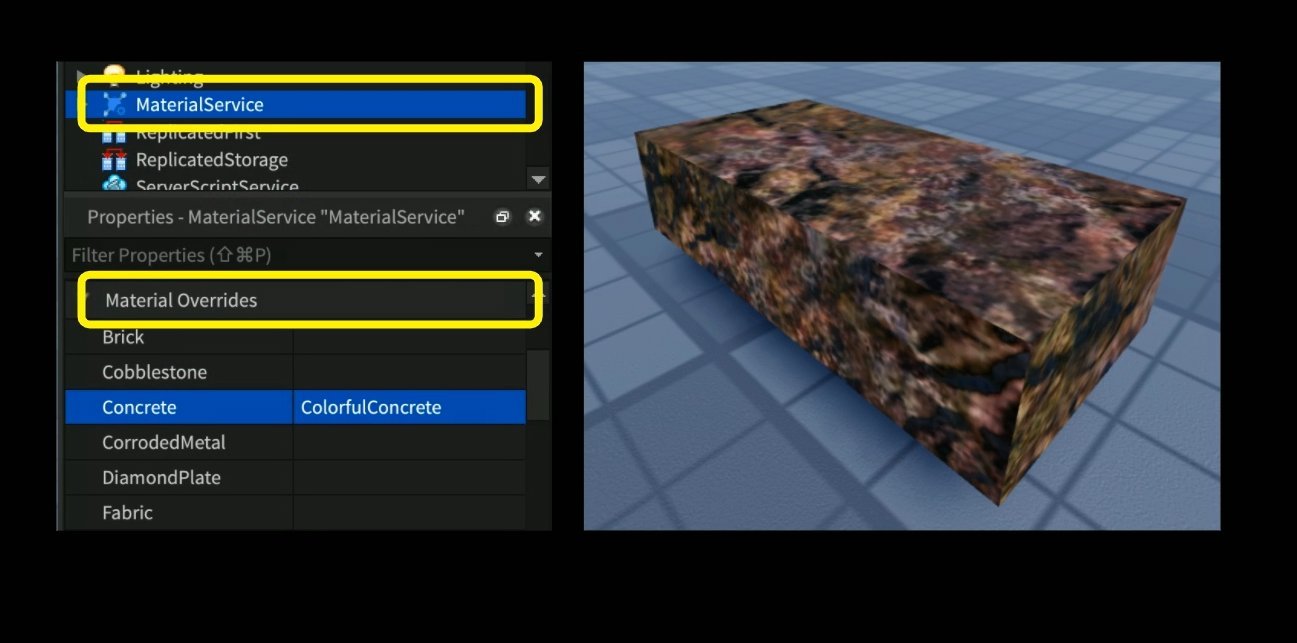Click the Fabric override value cell
Viewport: 1297px width, 643px height.
pos(409,512)
